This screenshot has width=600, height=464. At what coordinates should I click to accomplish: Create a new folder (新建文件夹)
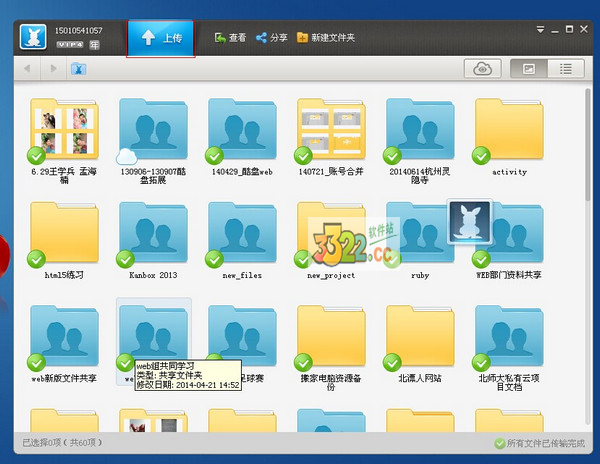(326, 37)
